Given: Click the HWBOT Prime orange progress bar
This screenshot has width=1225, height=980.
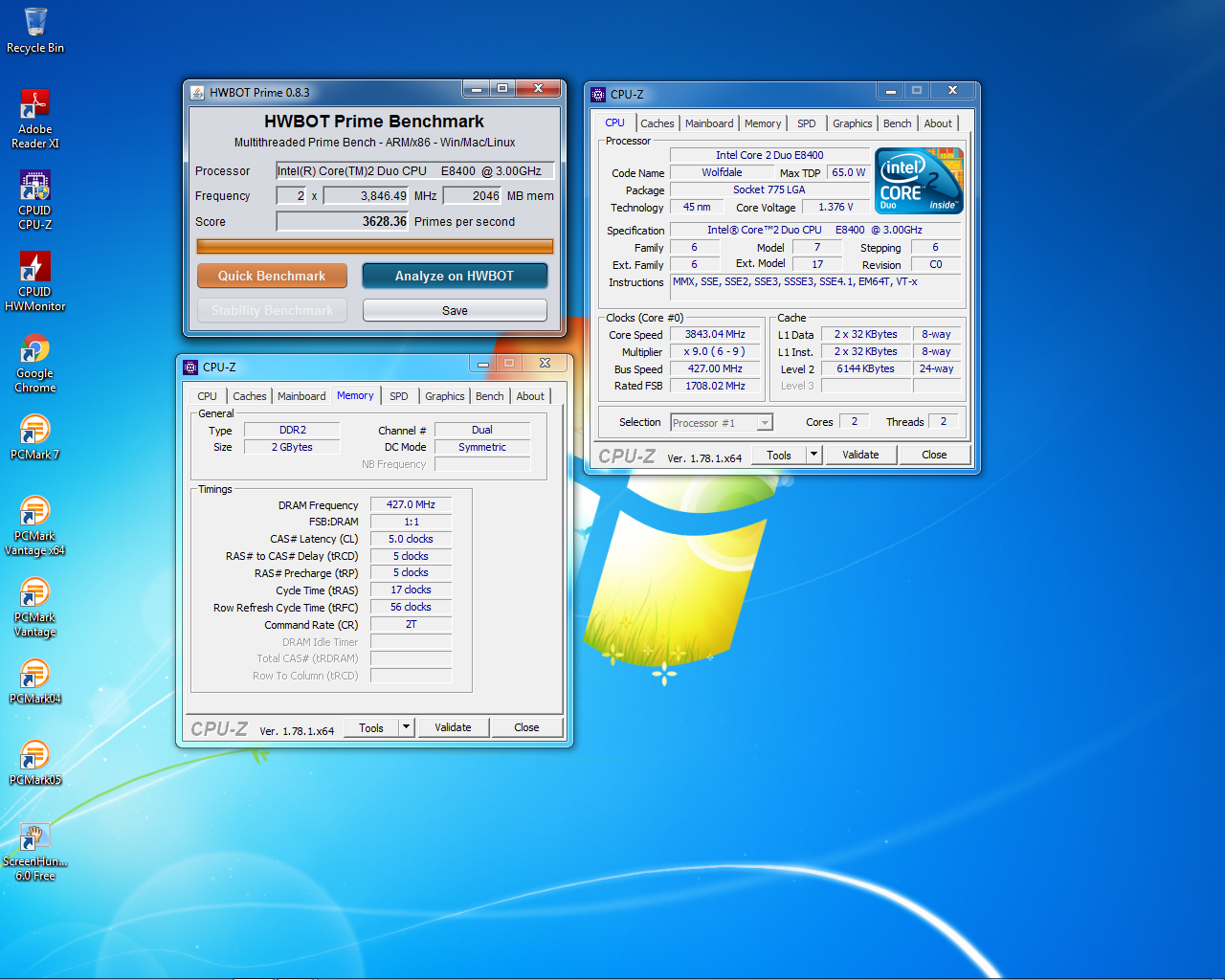Looking at the screenshot, I should pos(375,246).
